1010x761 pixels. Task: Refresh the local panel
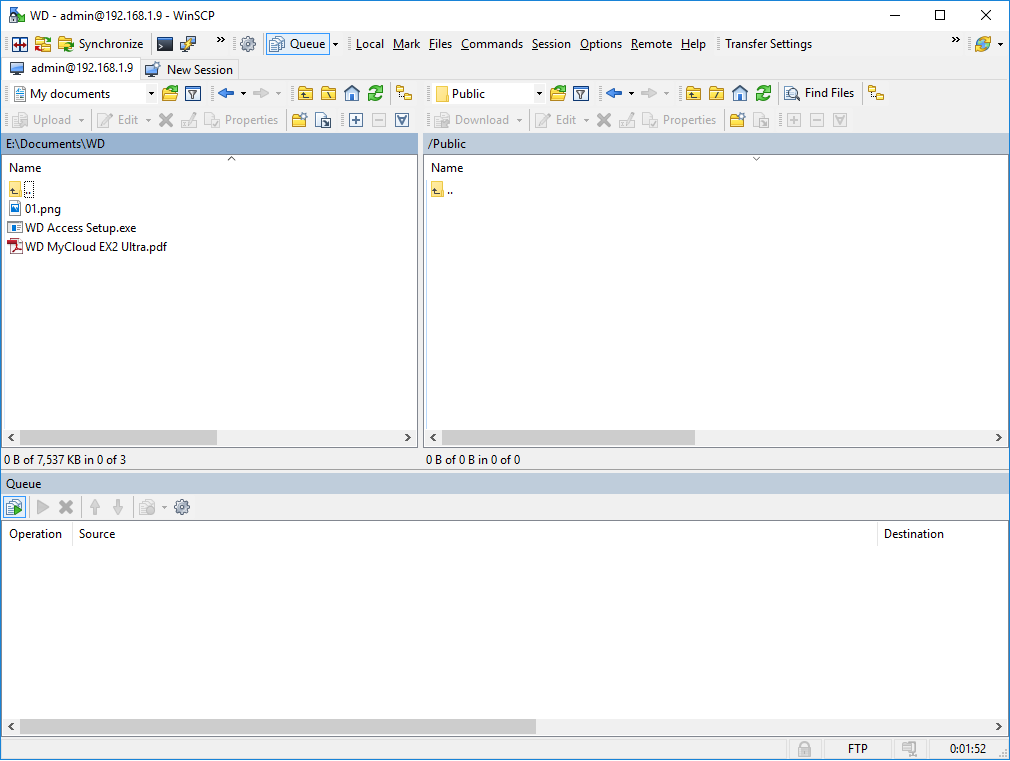coord(376,93)
